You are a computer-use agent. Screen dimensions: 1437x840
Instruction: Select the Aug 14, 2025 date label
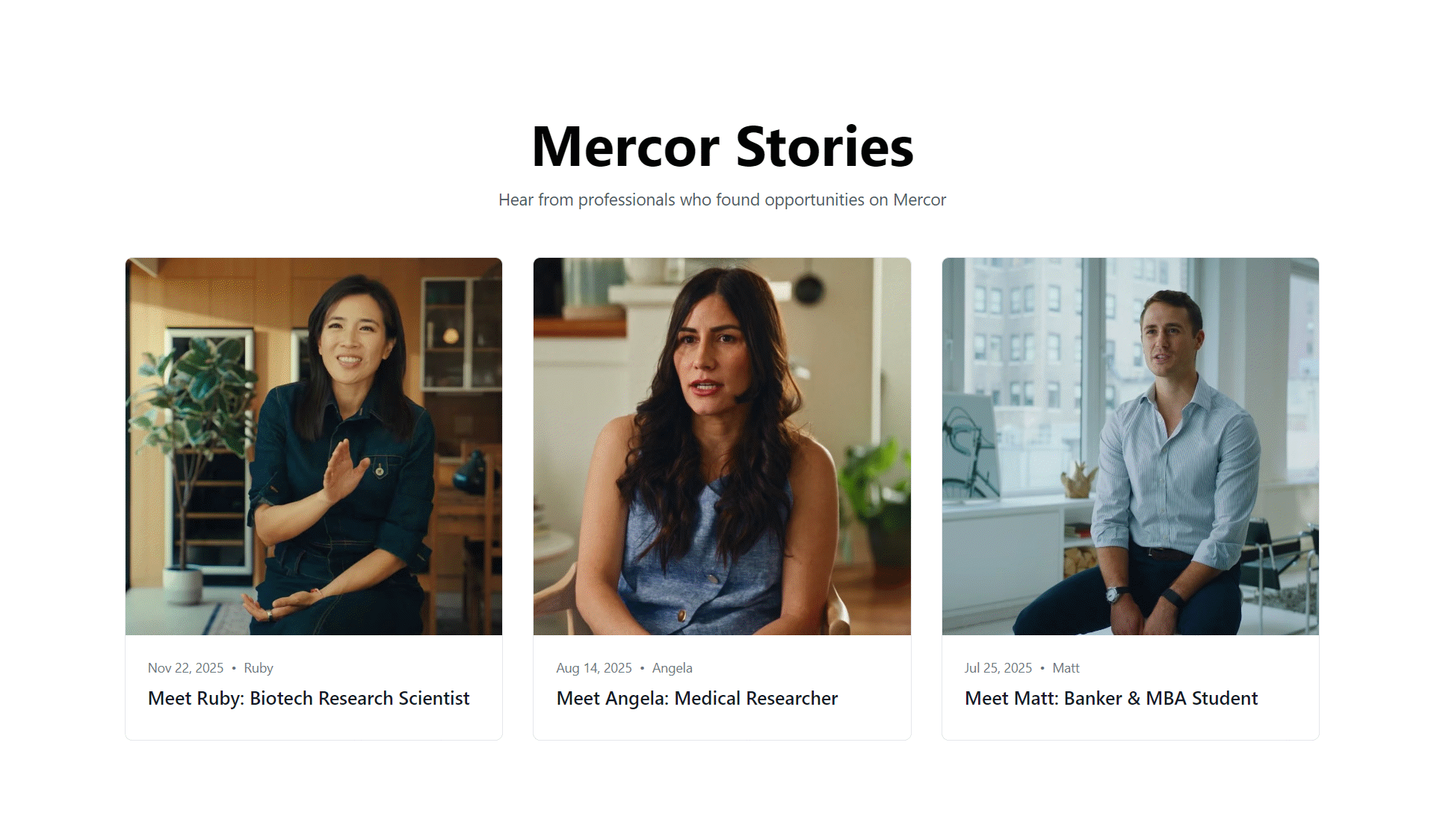(x=594, y=668)
